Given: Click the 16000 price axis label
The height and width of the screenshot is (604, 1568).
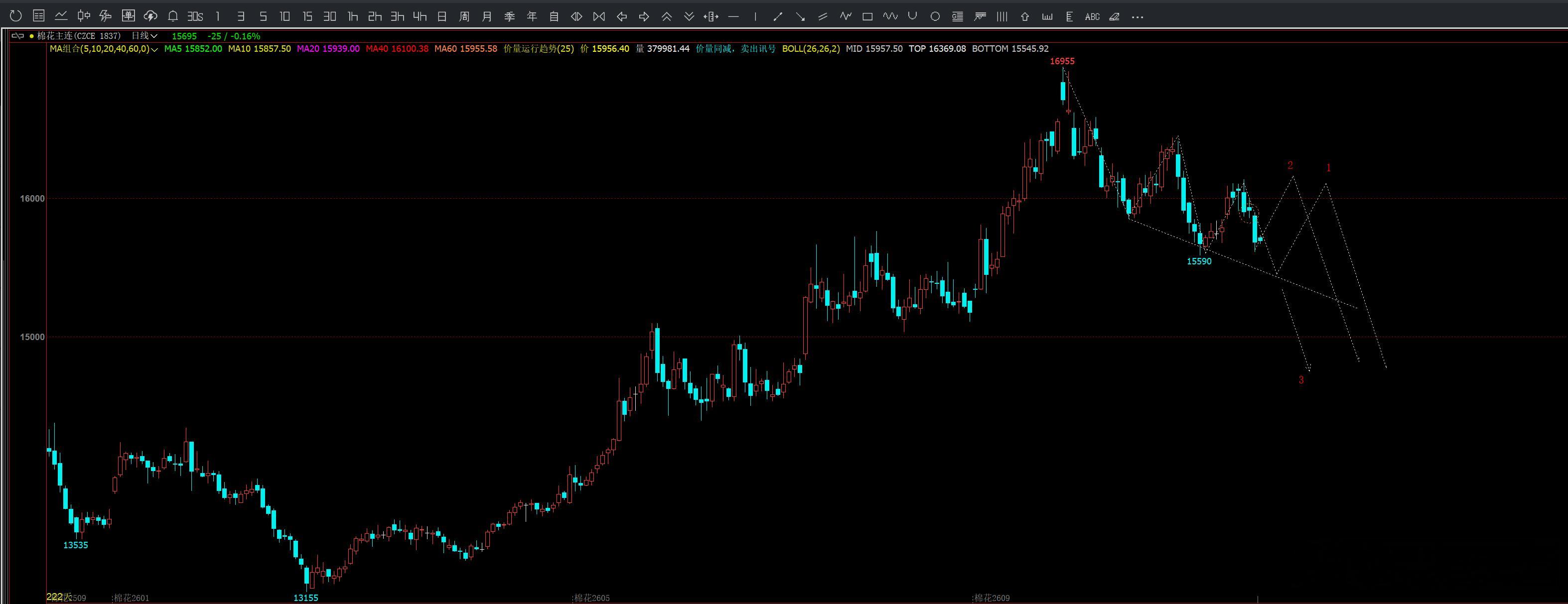Looking at the screenshot, I should pos(32,198).
